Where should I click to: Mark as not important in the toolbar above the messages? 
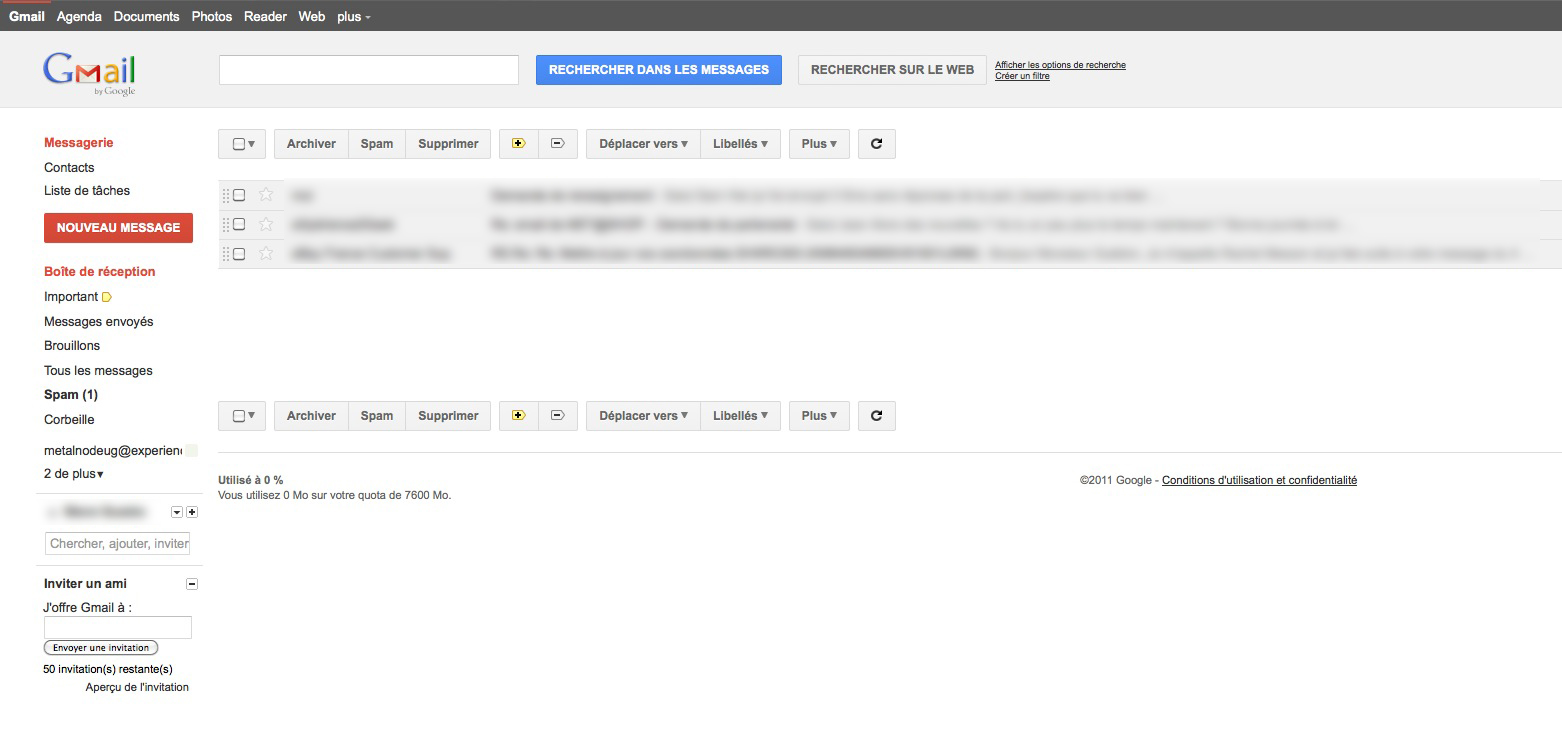pyautogui.click(x=558, y=144)
